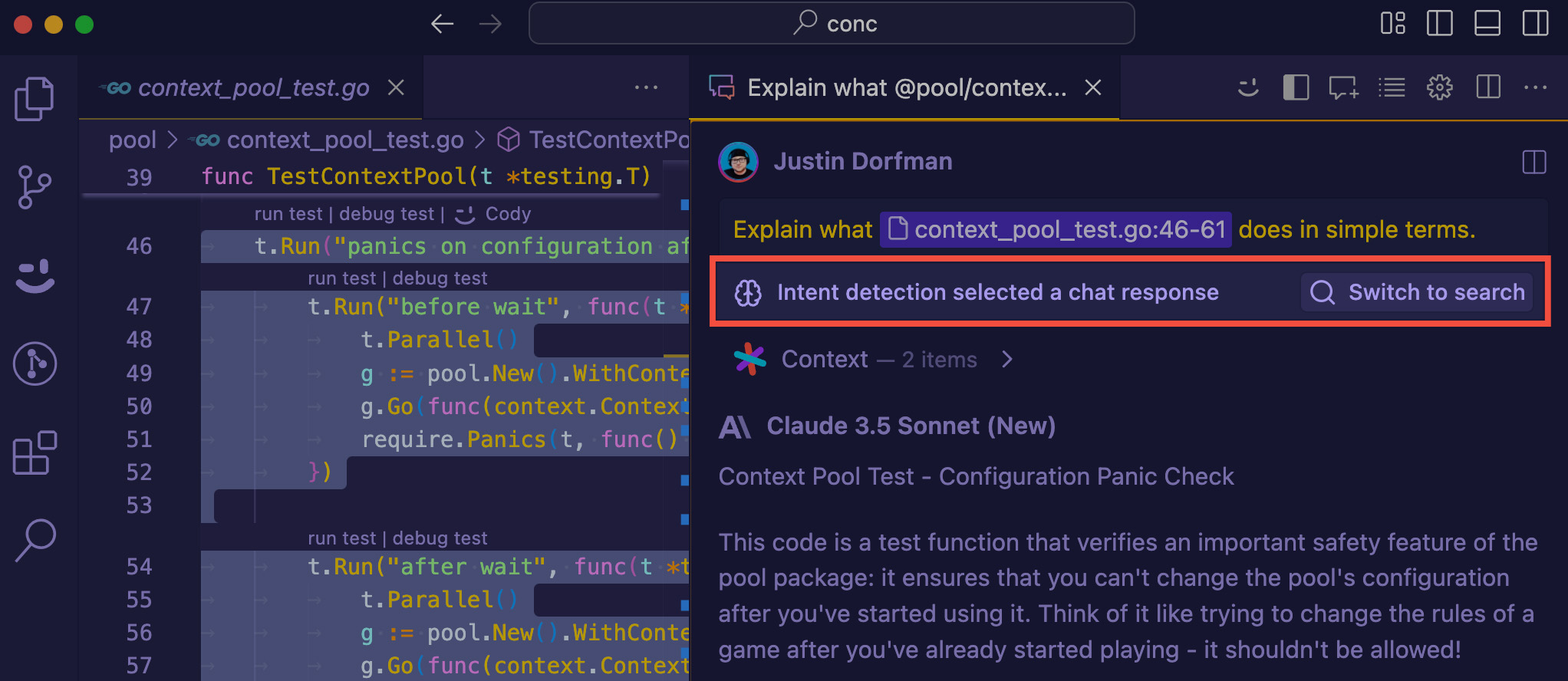Open the Git graph activity icon
The width and height of the screenshot is (1568, 681).
click(x=35, y=364)
